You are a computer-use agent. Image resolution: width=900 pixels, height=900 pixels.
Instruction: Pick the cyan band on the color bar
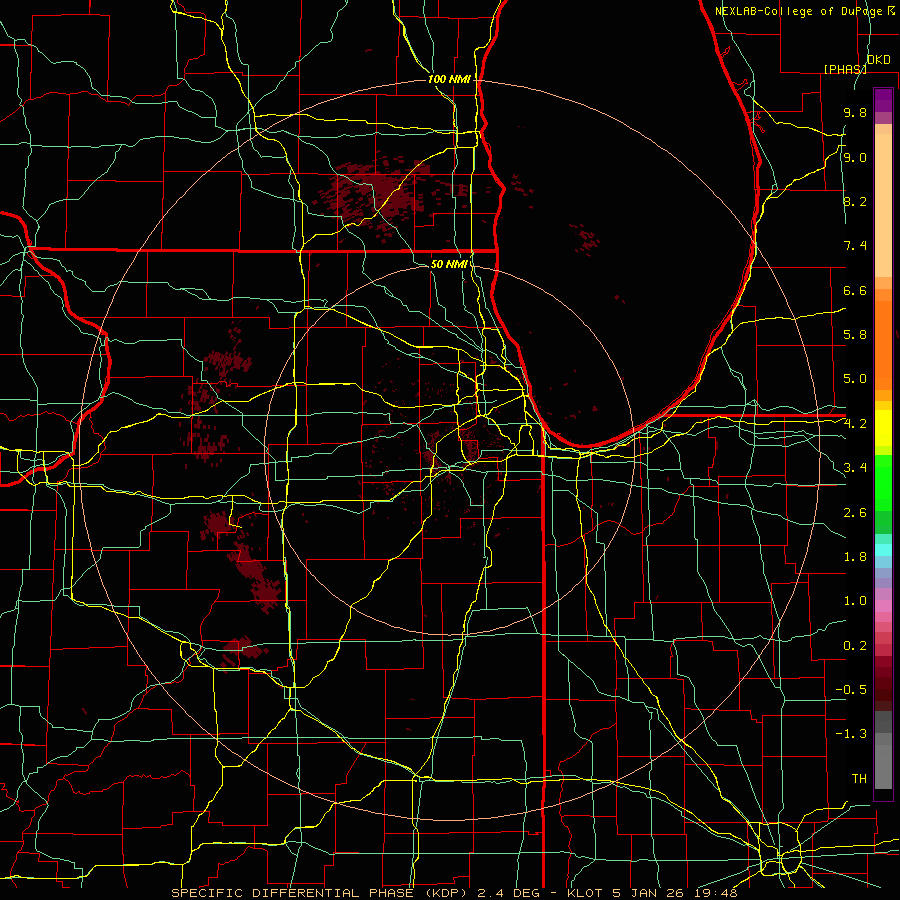click(x=883, y=549)
